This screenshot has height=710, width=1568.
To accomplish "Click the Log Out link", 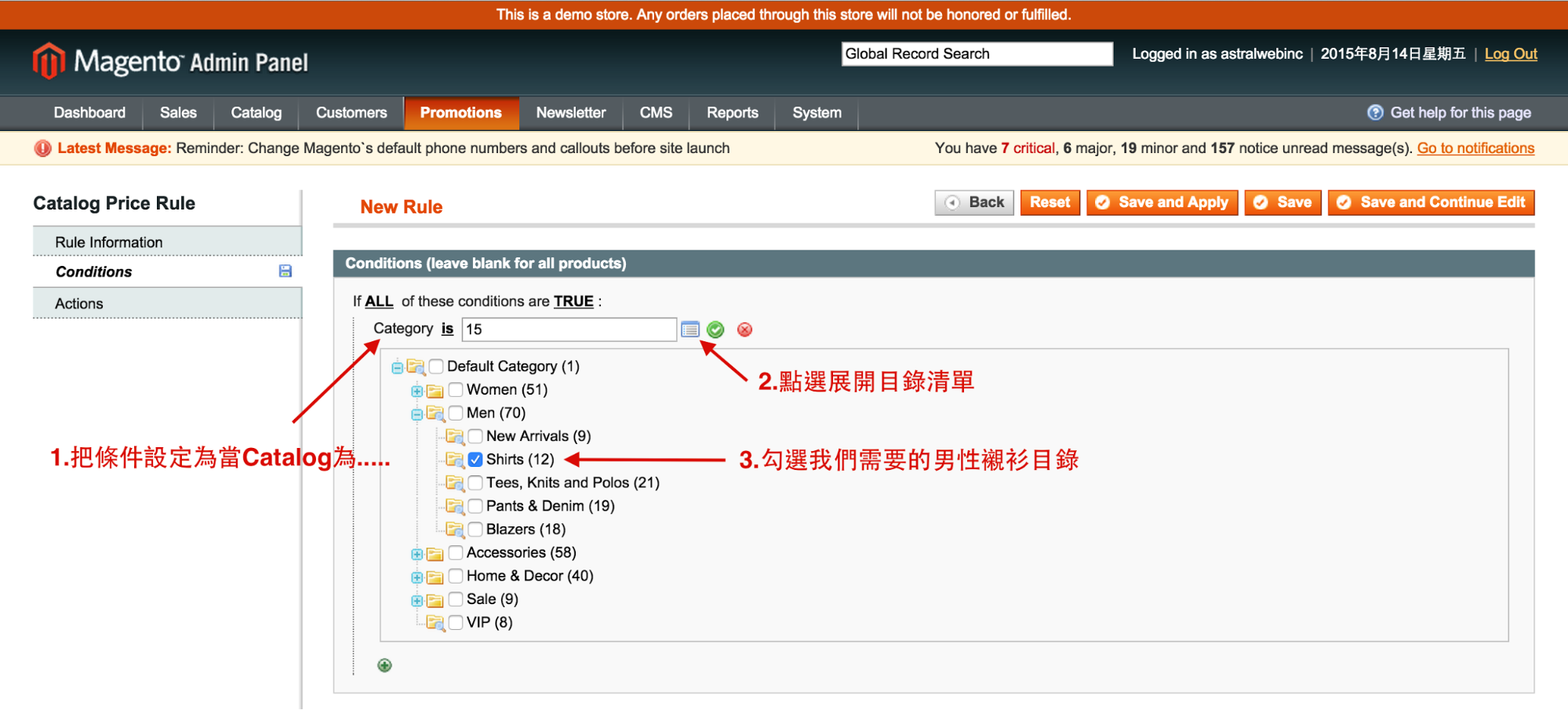I will point(1511,54).
